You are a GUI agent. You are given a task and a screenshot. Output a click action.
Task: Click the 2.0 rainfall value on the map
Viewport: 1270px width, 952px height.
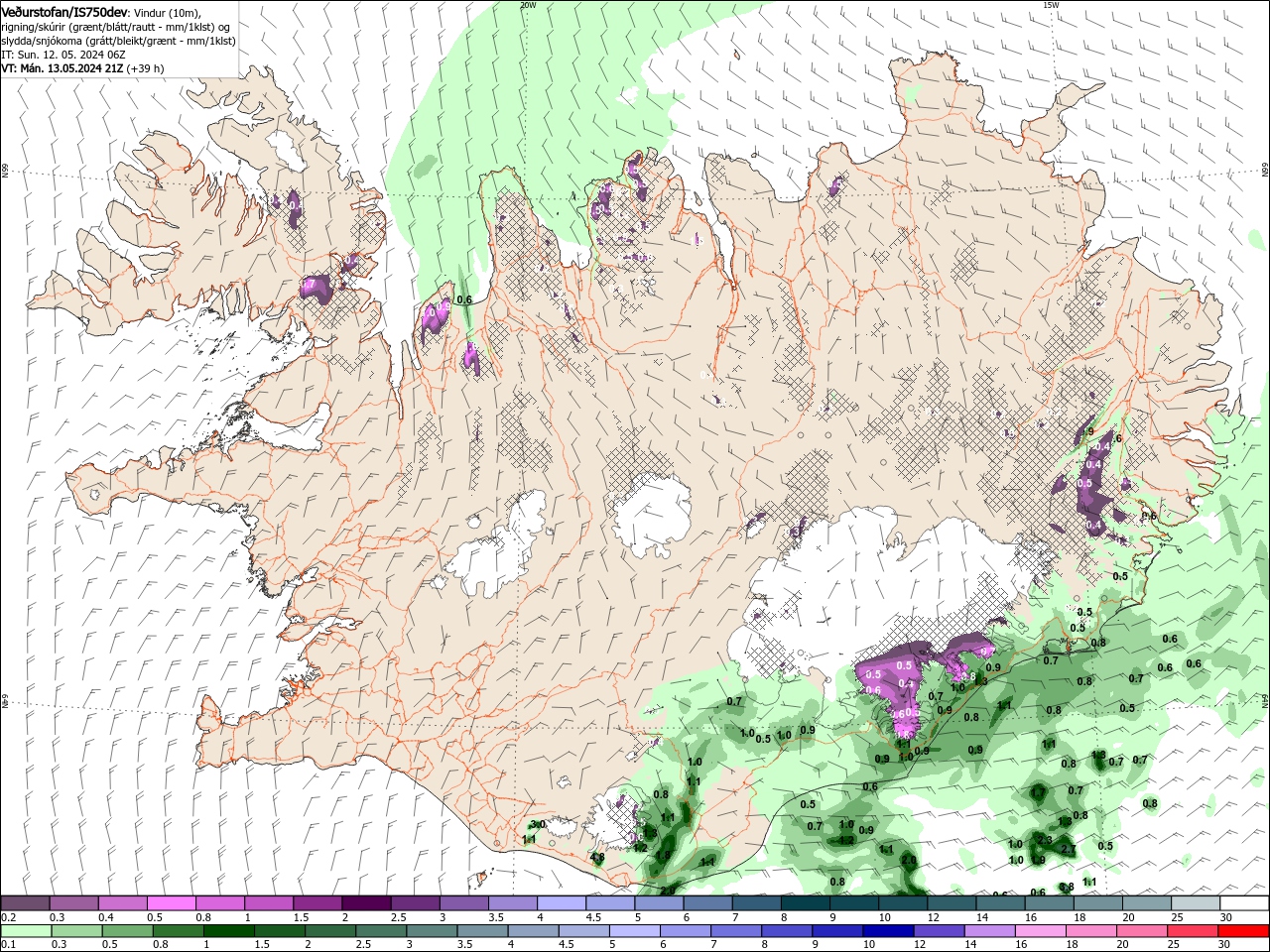(909, 861)
